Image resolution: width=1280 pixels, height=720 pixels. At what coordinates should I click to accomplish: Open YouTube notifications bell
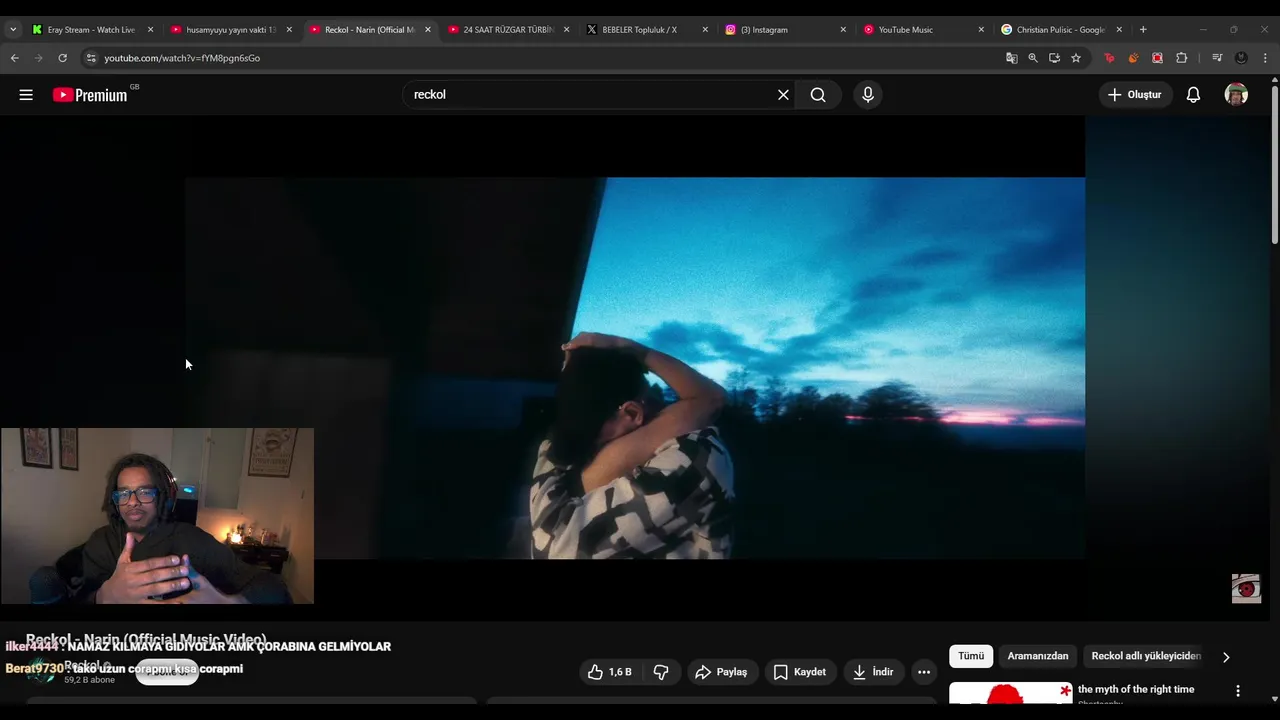(x=1193, y=95)
